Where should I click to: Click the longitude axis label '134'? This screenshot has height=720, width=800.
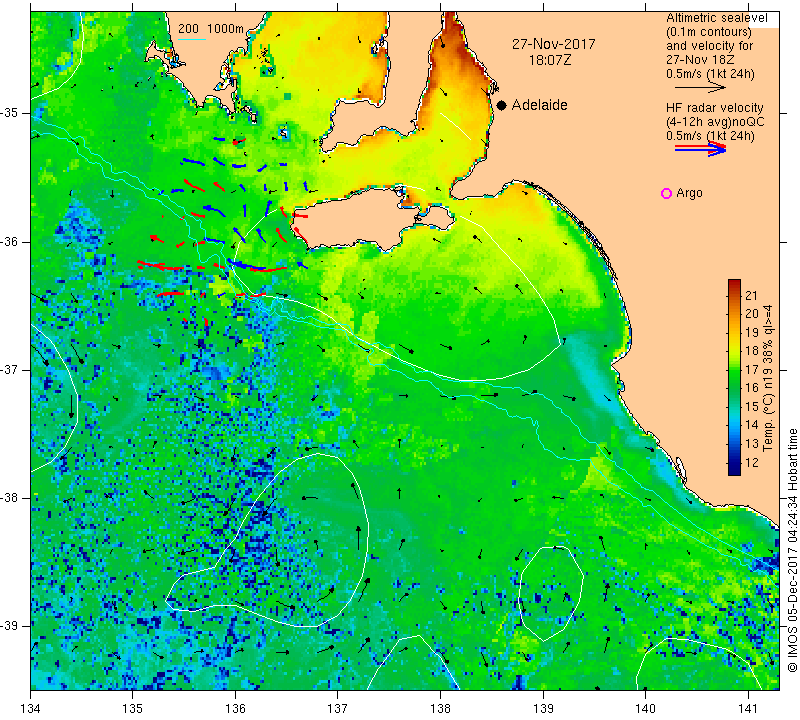pos(31,709)
